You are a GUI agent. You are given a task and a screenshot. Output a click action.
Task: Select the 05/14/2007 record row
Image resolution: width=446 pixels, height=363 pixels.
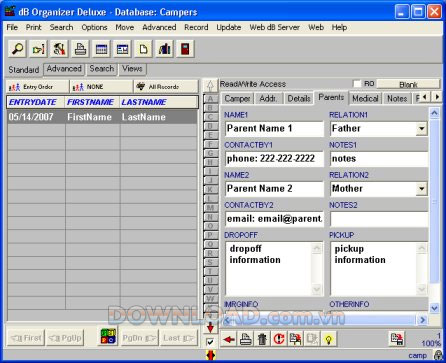pyautogui.click(x=102, y=117)
